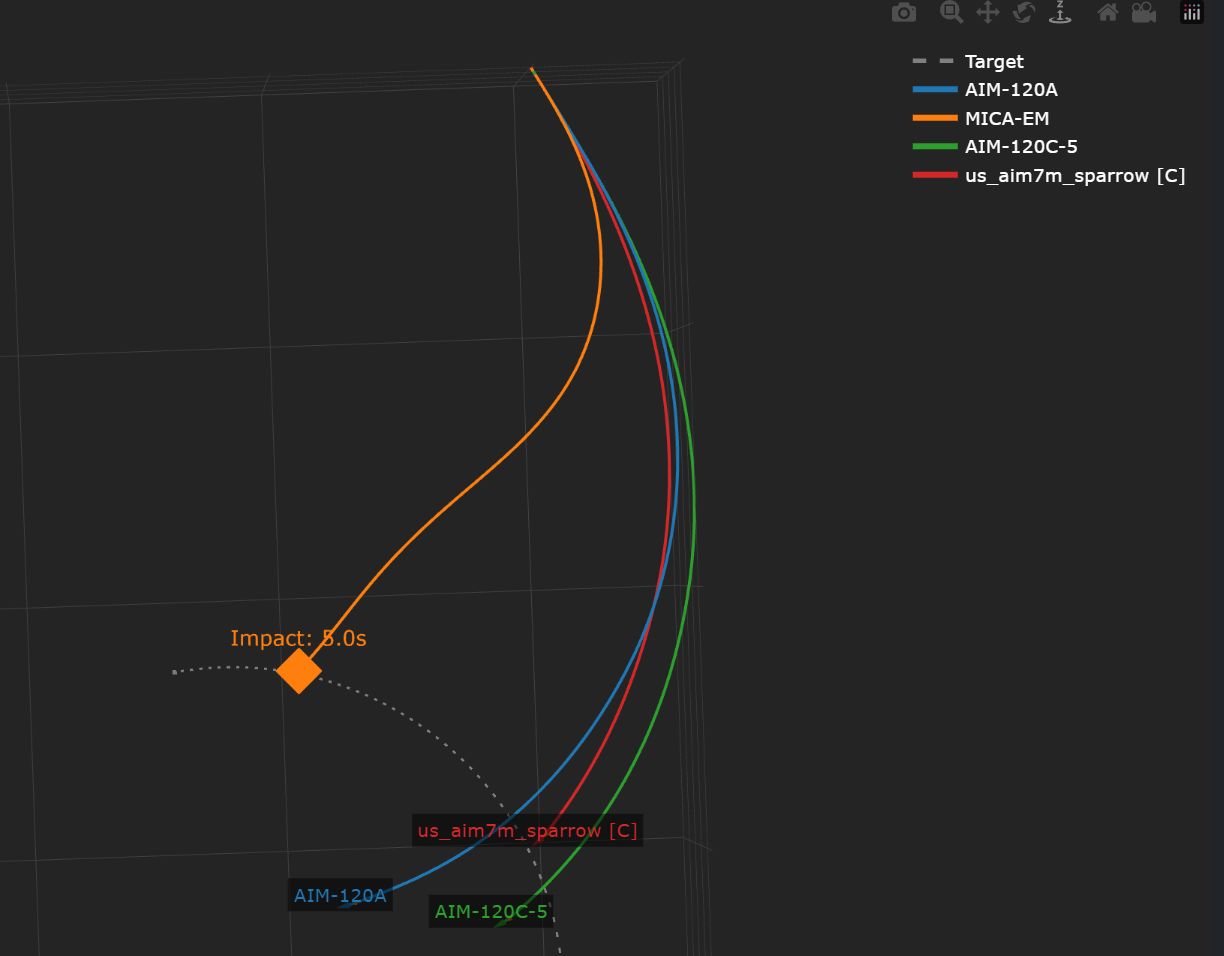Switch to turntable rotation mode

[x=1060, y=13]
